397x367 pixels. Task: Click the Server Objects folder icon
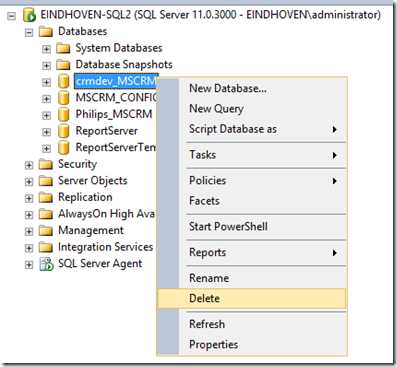[x=46, y=181]
